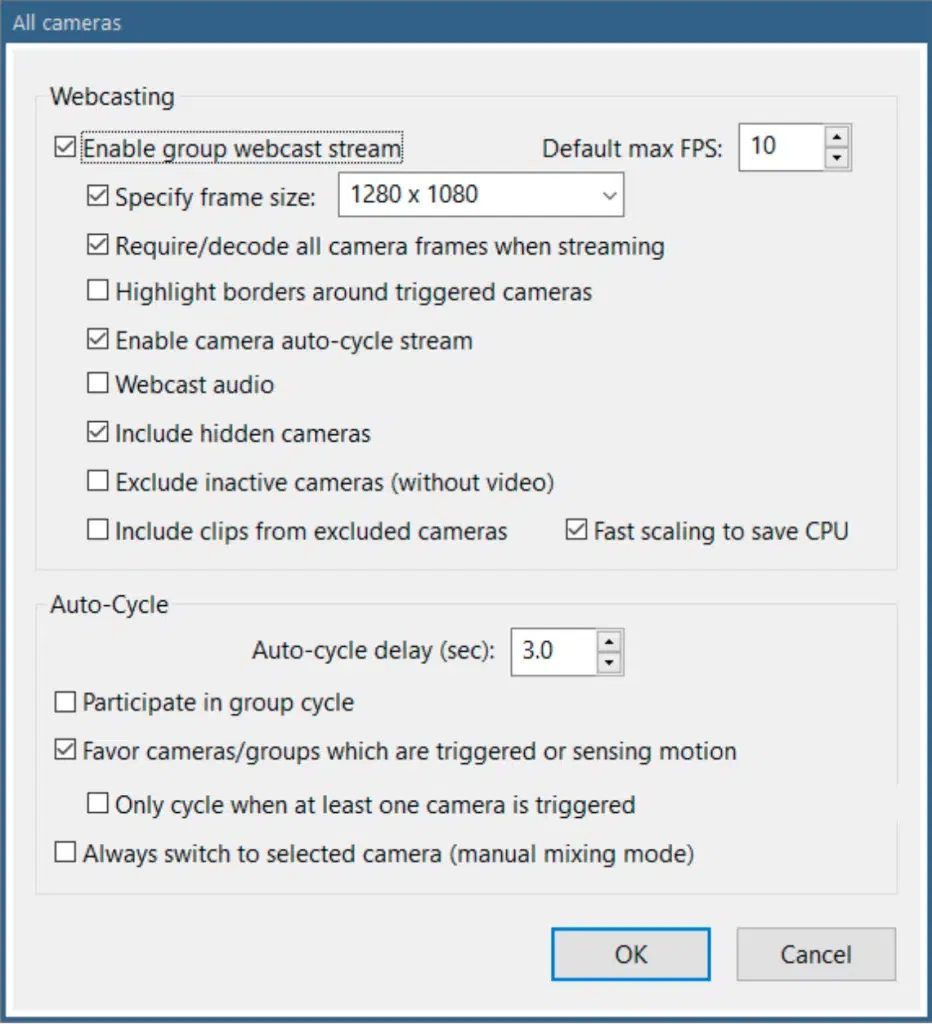Disable Require/decode all camera frames when streaming
Screen dimensions: 932x1024
(x=98, y=244)
